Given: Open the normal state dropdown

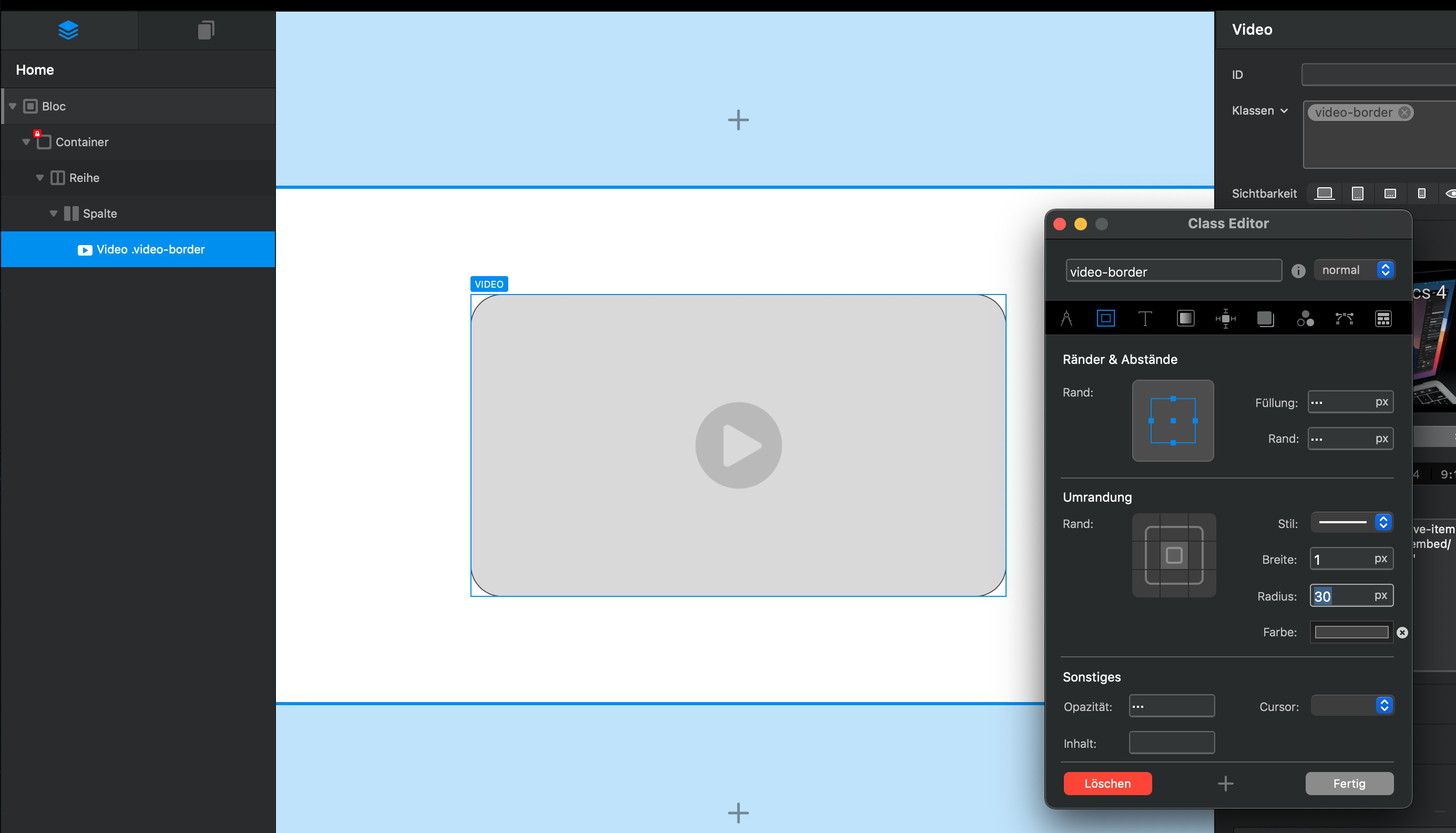Looking at the screenshot, I should [1354, 270].
